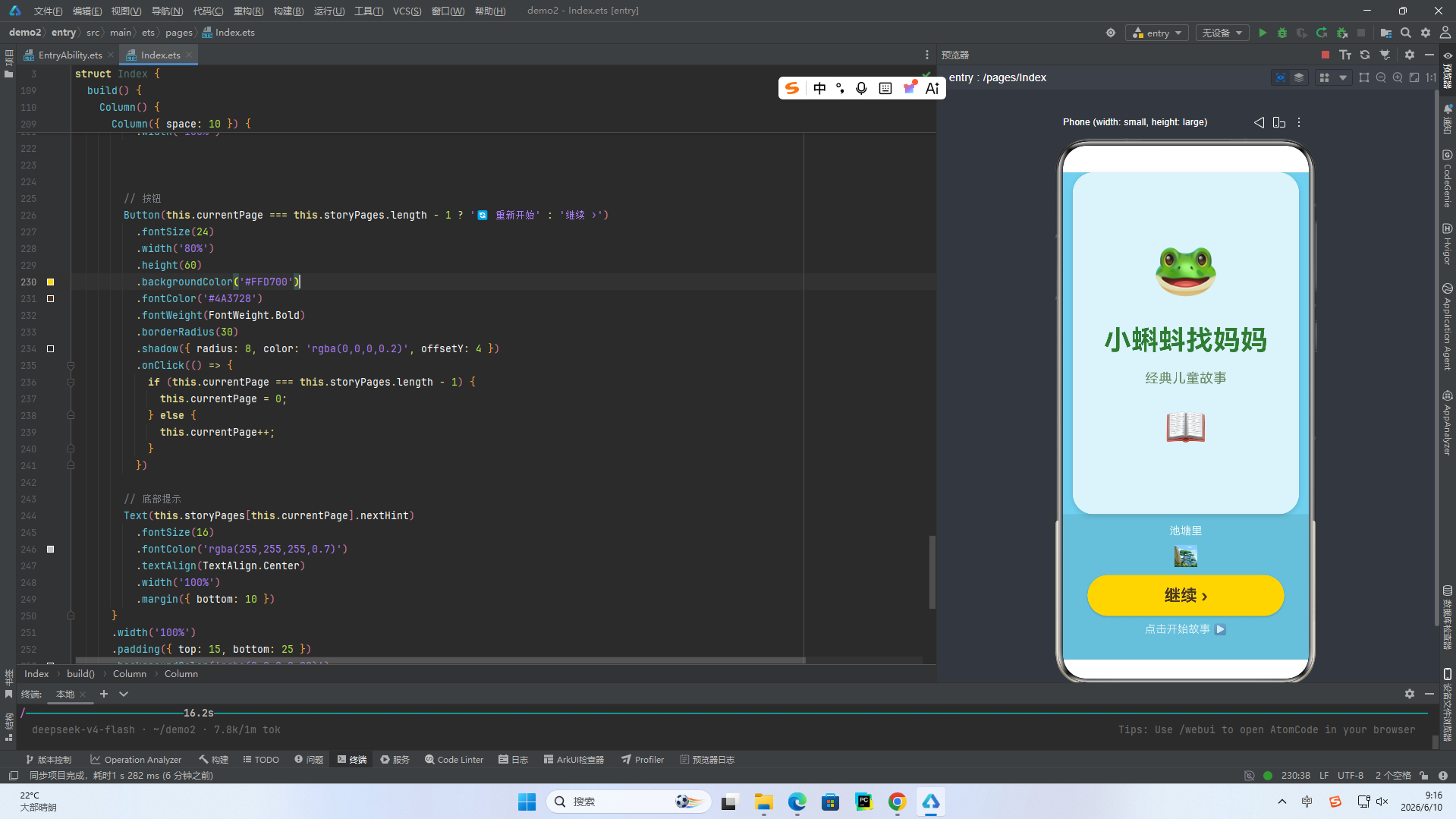1456x819 pixels.
Task: Zoom in the preview device
Action: (x=1398, y=77)
